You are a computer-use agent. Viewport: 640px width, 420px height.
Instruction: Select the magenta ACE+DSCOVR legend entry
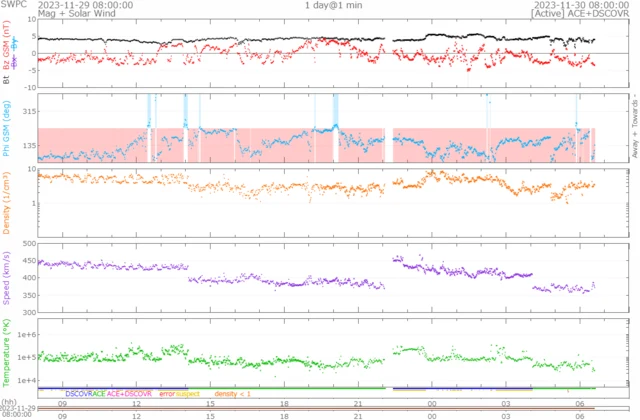pyautogui.click(x=129, y=394)
